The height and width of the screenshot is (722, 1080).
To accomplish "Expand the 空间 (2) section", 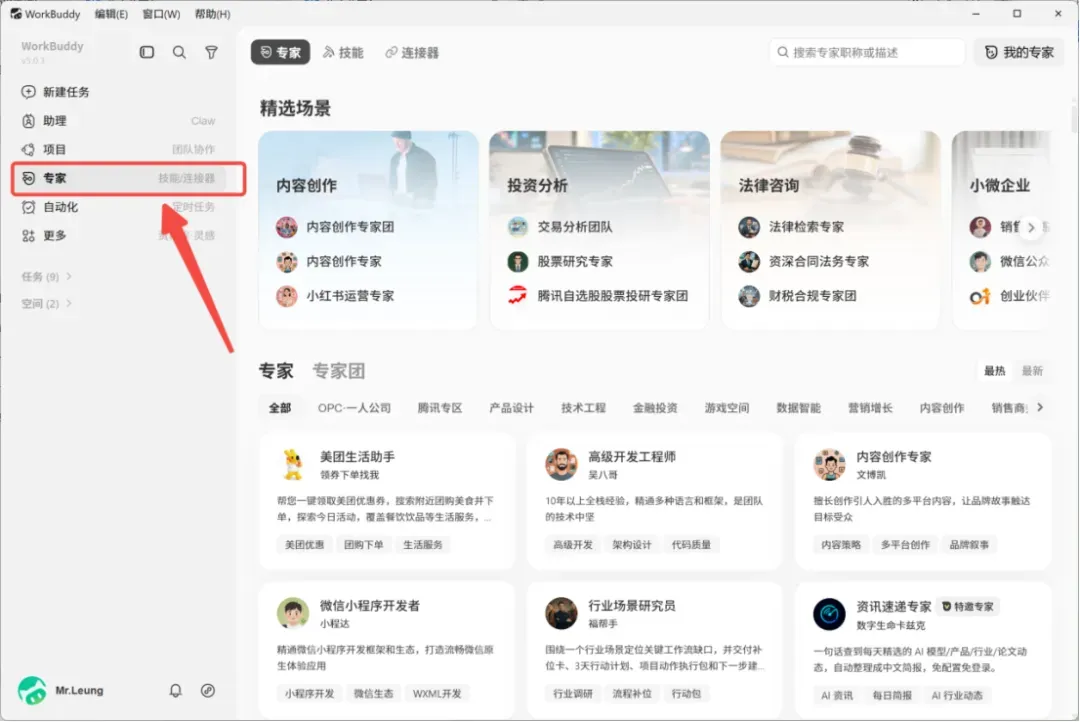I will (46, 304).
